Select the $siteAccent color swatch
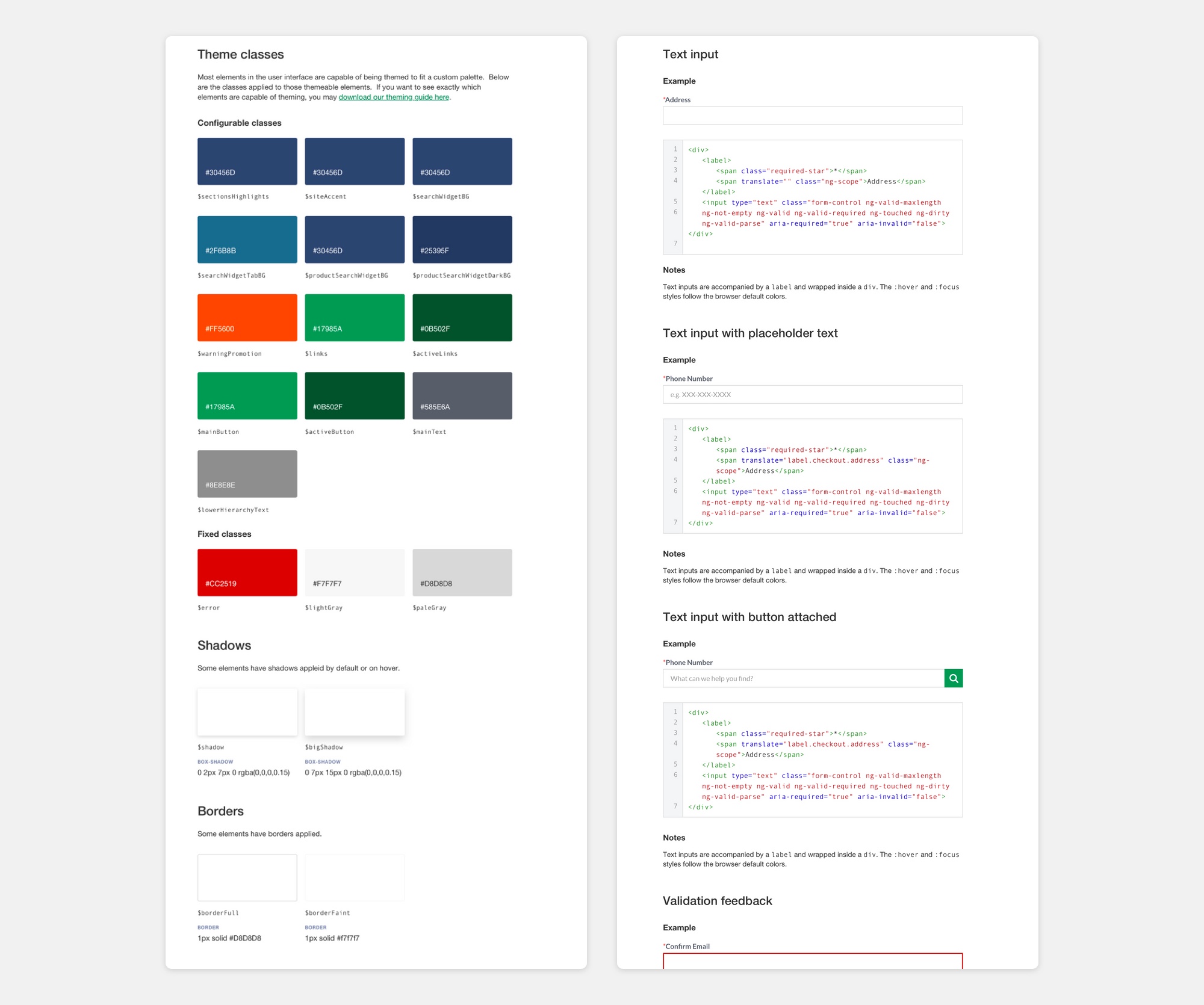The image size is (1204, 1005). pyautogui.click(x=355, y=161)
